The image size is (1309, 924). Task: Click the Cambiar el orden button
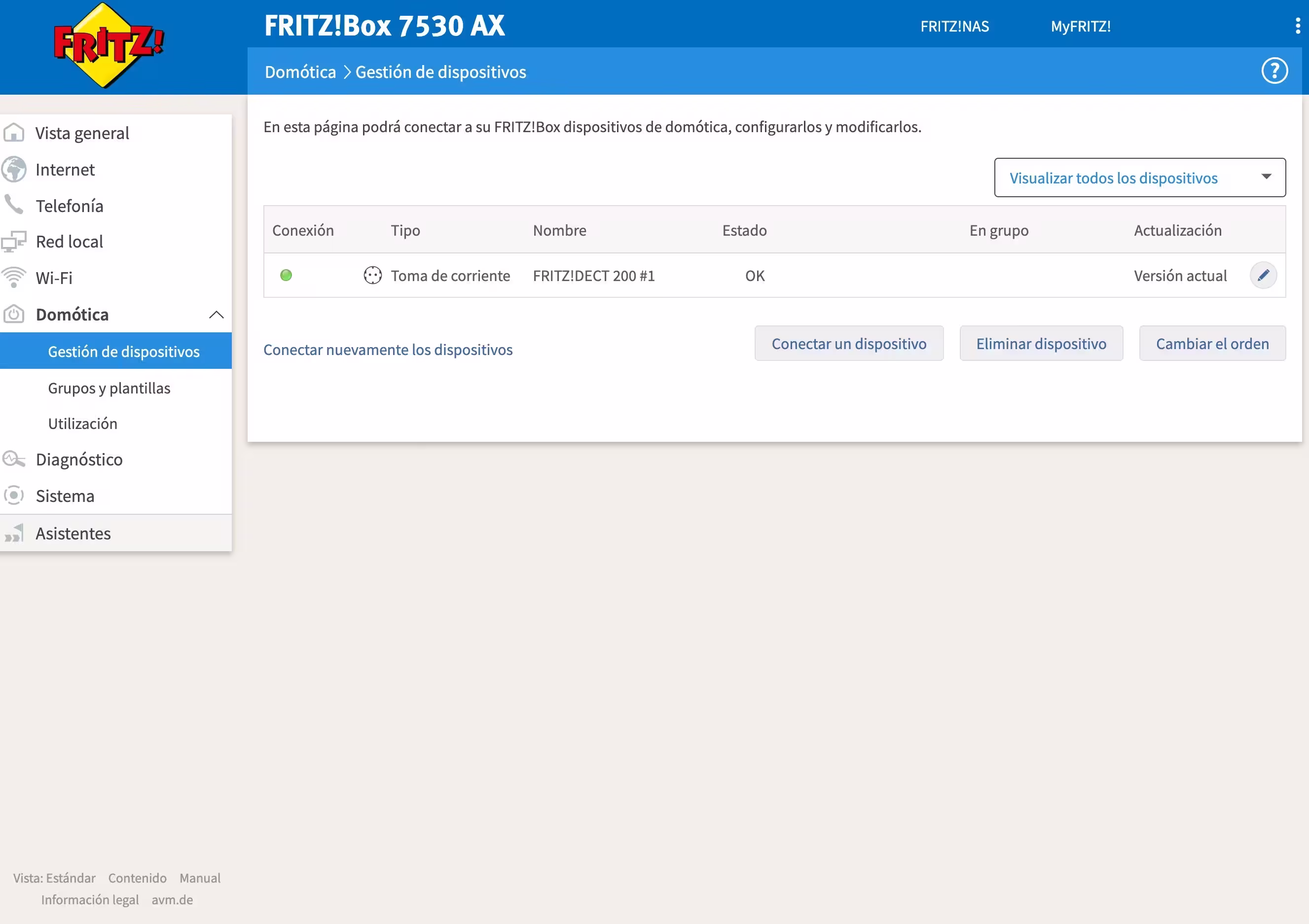coord(1212,344)
